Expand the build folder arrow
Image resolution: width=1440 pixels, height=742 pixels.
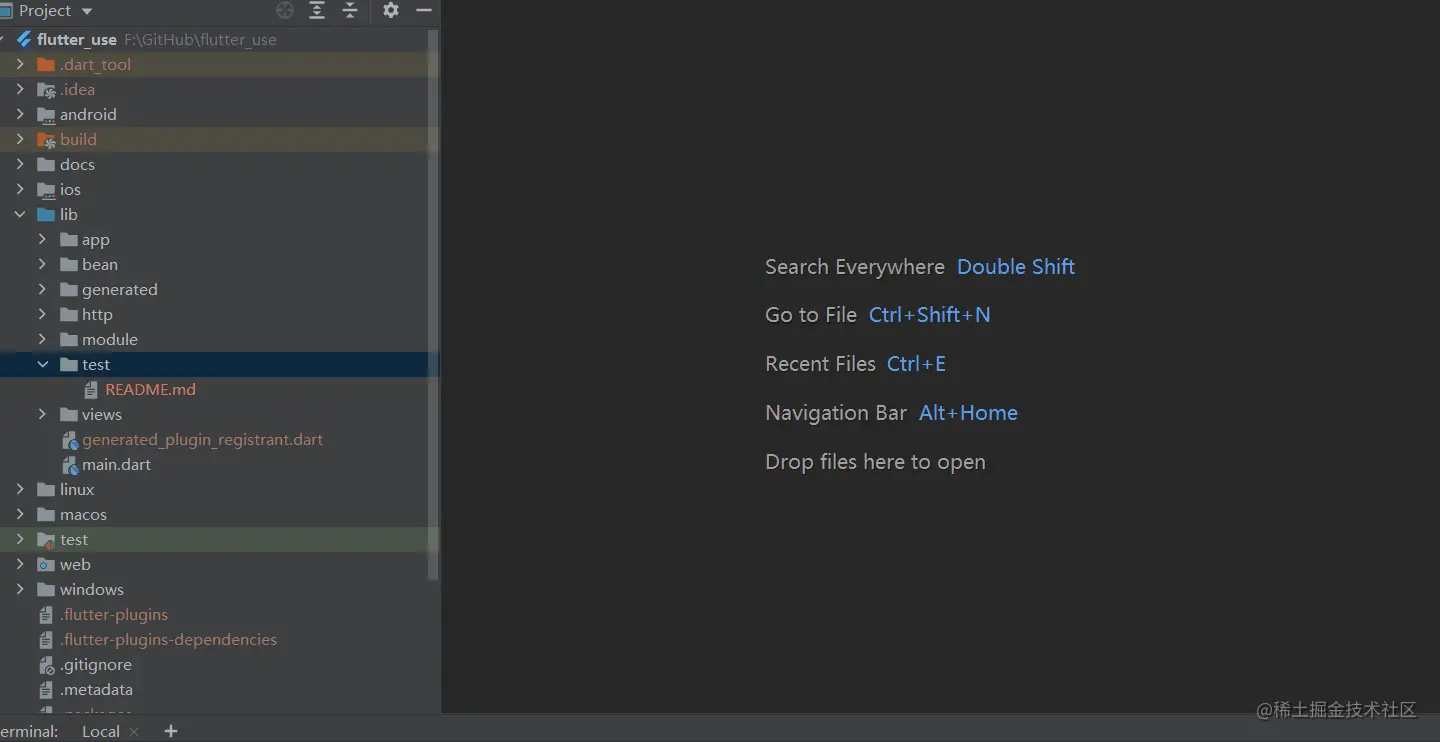coord(20,140)
